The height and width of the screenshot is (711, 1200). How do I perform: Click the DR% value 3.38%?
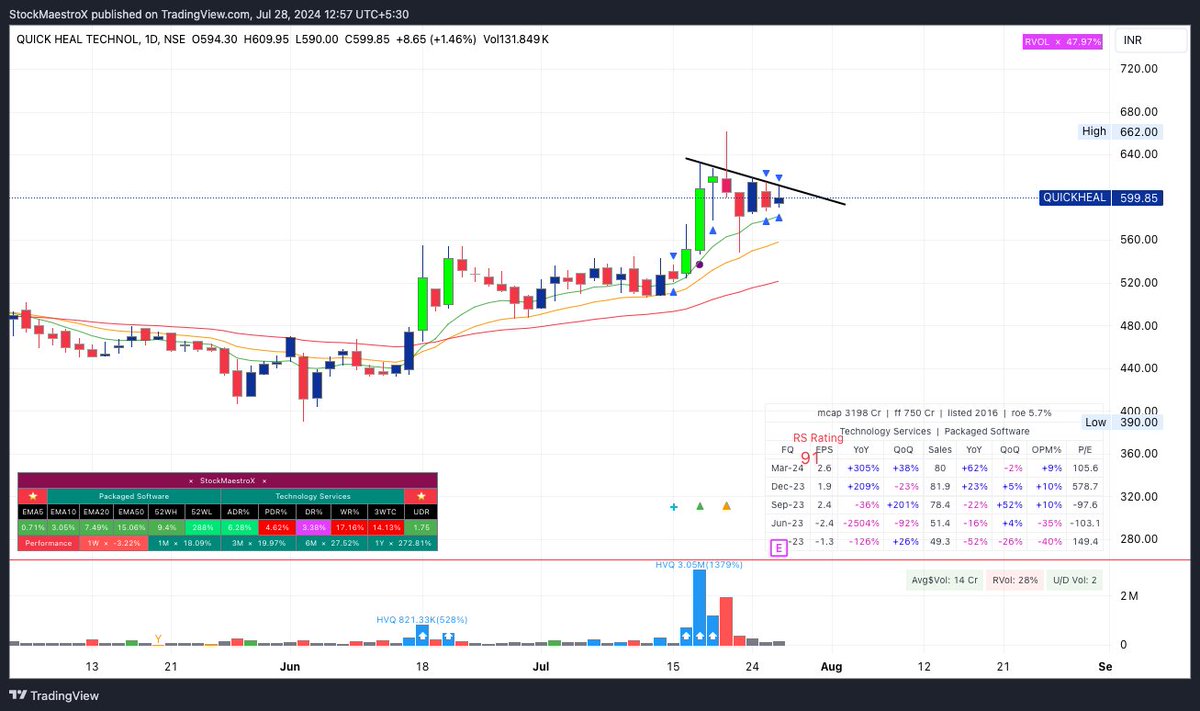(x=313, y=528)
